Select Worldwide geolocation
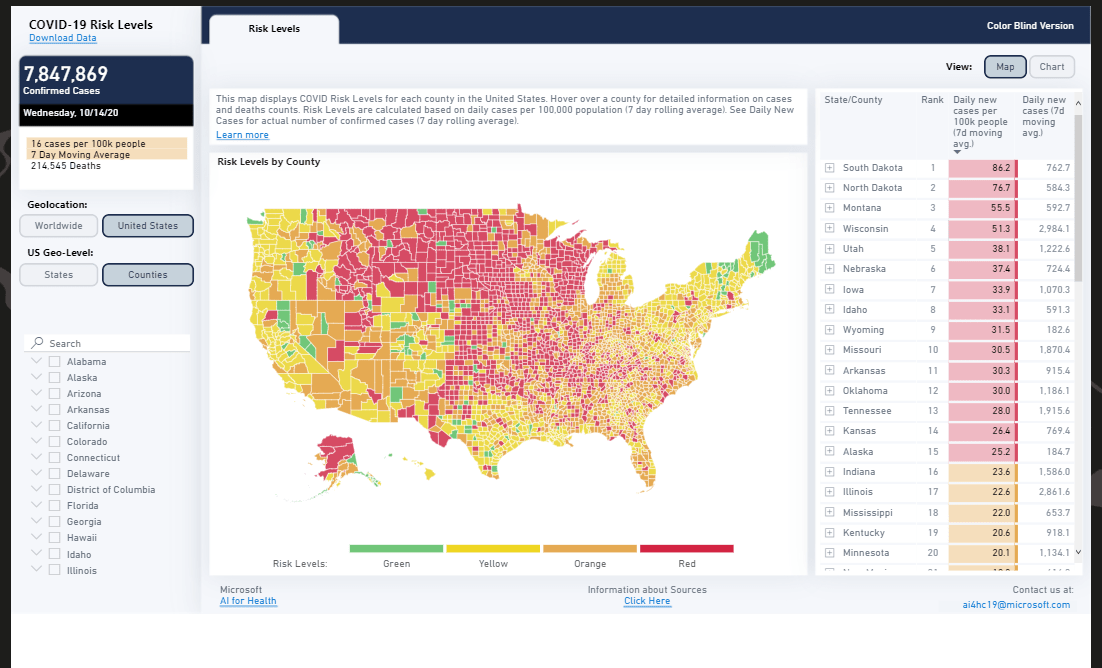The height and width of the screenshot is (668, 1102). tap(58, 226)
